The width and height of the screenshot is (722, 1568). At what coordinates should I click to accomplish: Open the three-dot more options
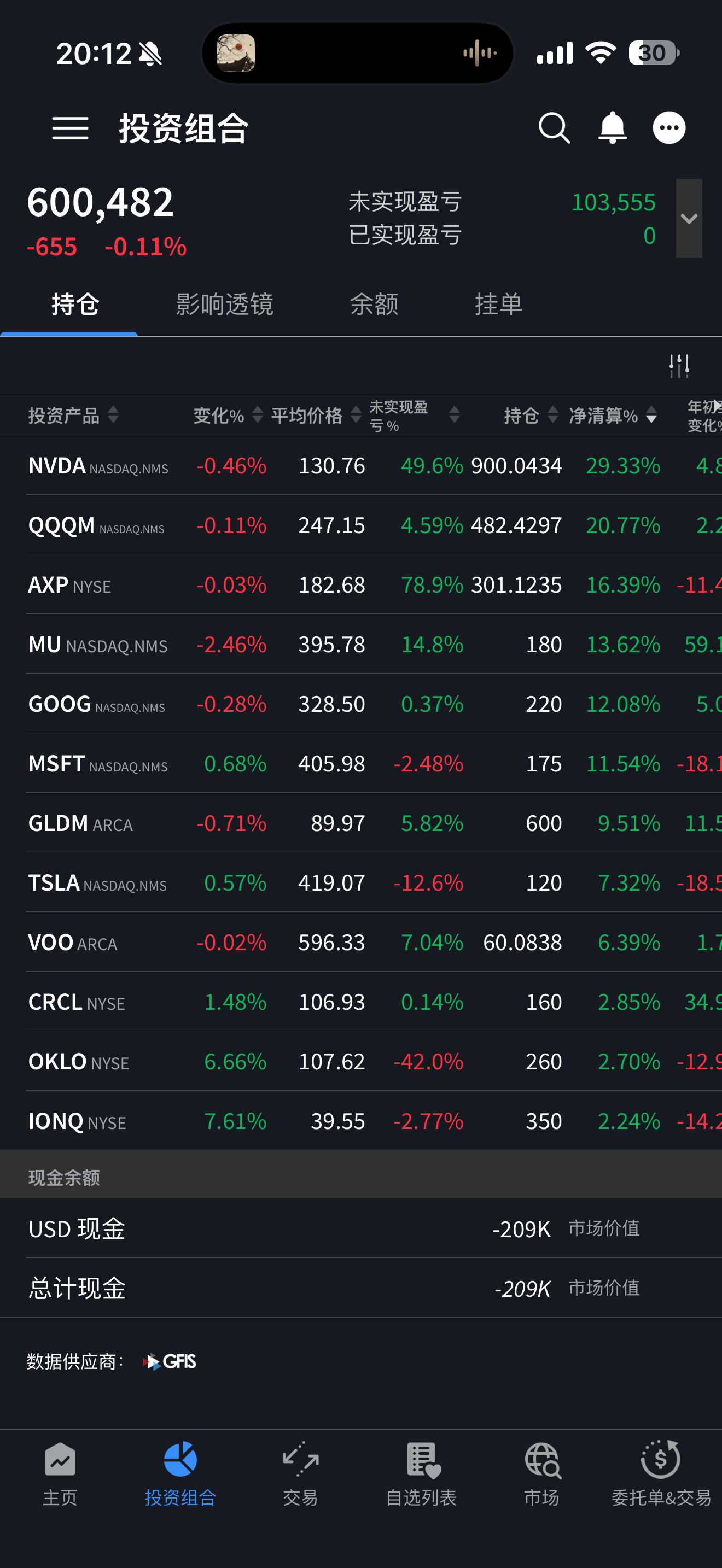[x=669, y=128]
